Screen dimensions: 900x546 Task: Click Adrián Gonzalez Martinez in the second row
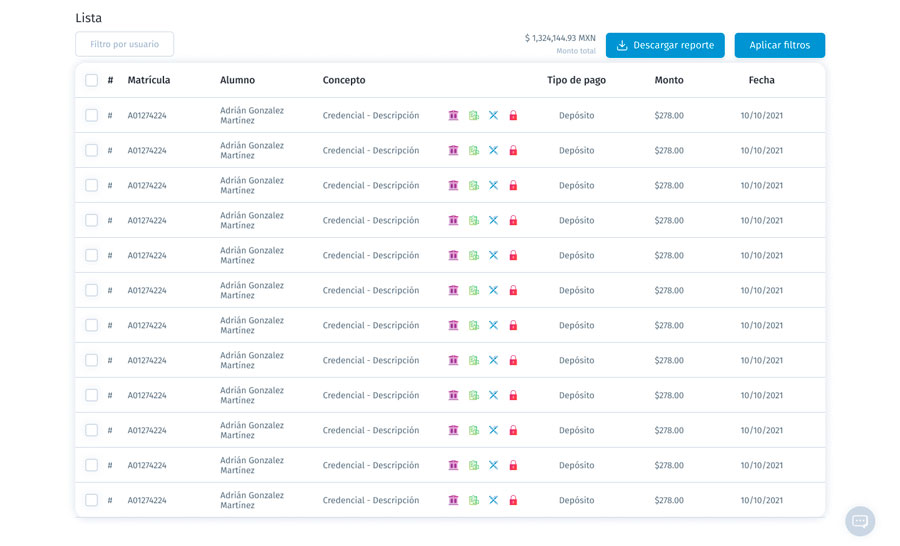[x=252, y=150]
